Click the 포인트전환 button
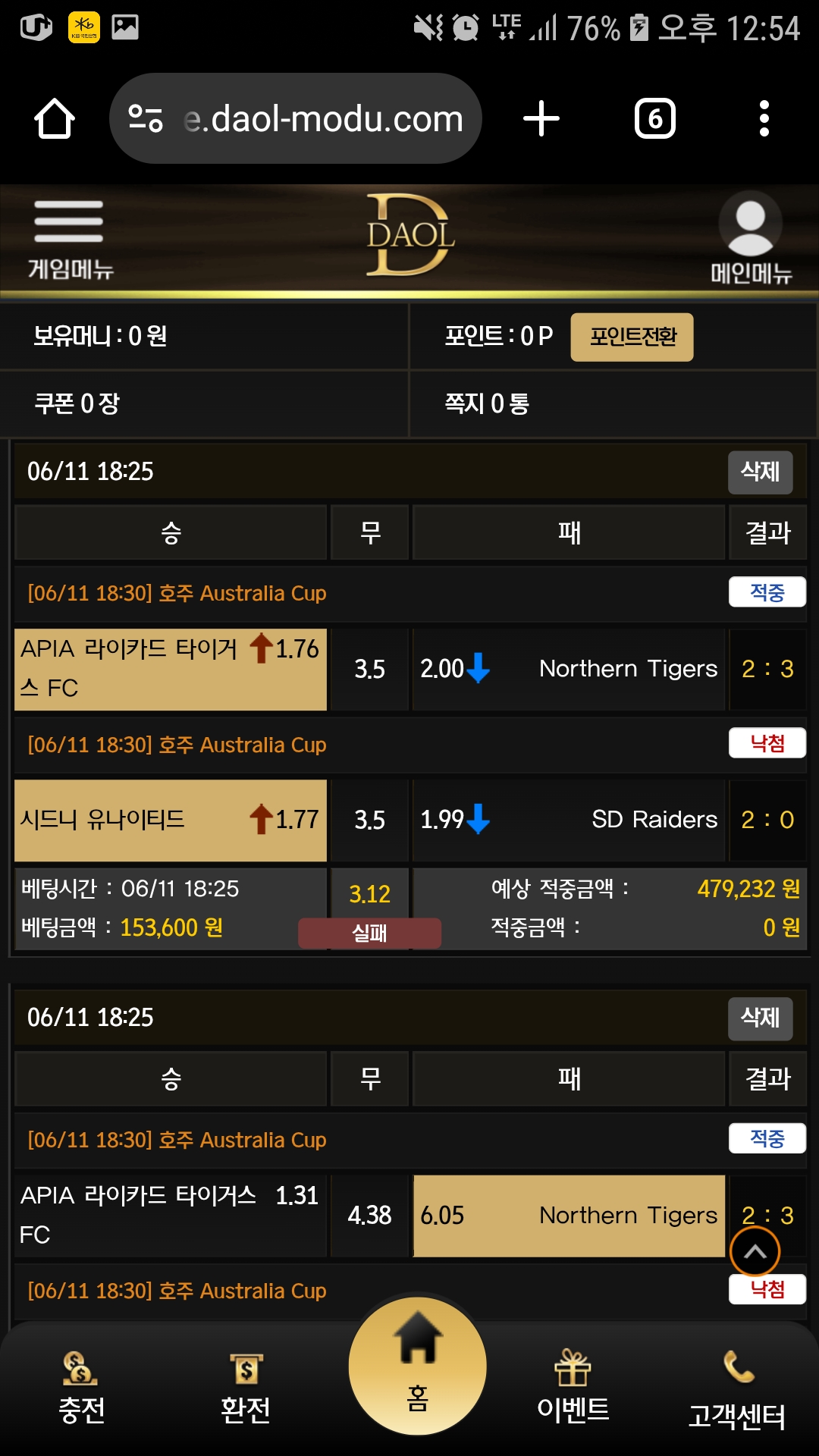Screen dimensions: 819x1456 (x=632, y=337)
